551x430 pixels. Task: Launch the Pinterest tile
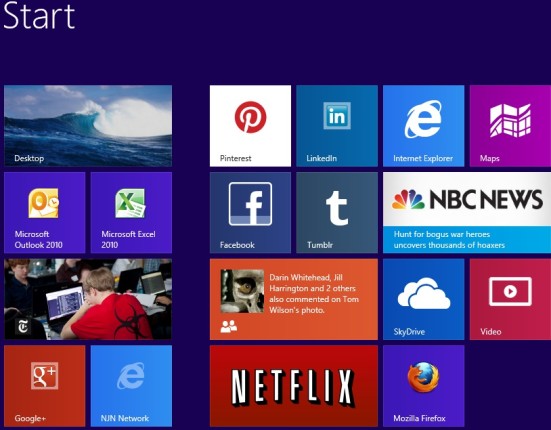(x=250, y=126)
